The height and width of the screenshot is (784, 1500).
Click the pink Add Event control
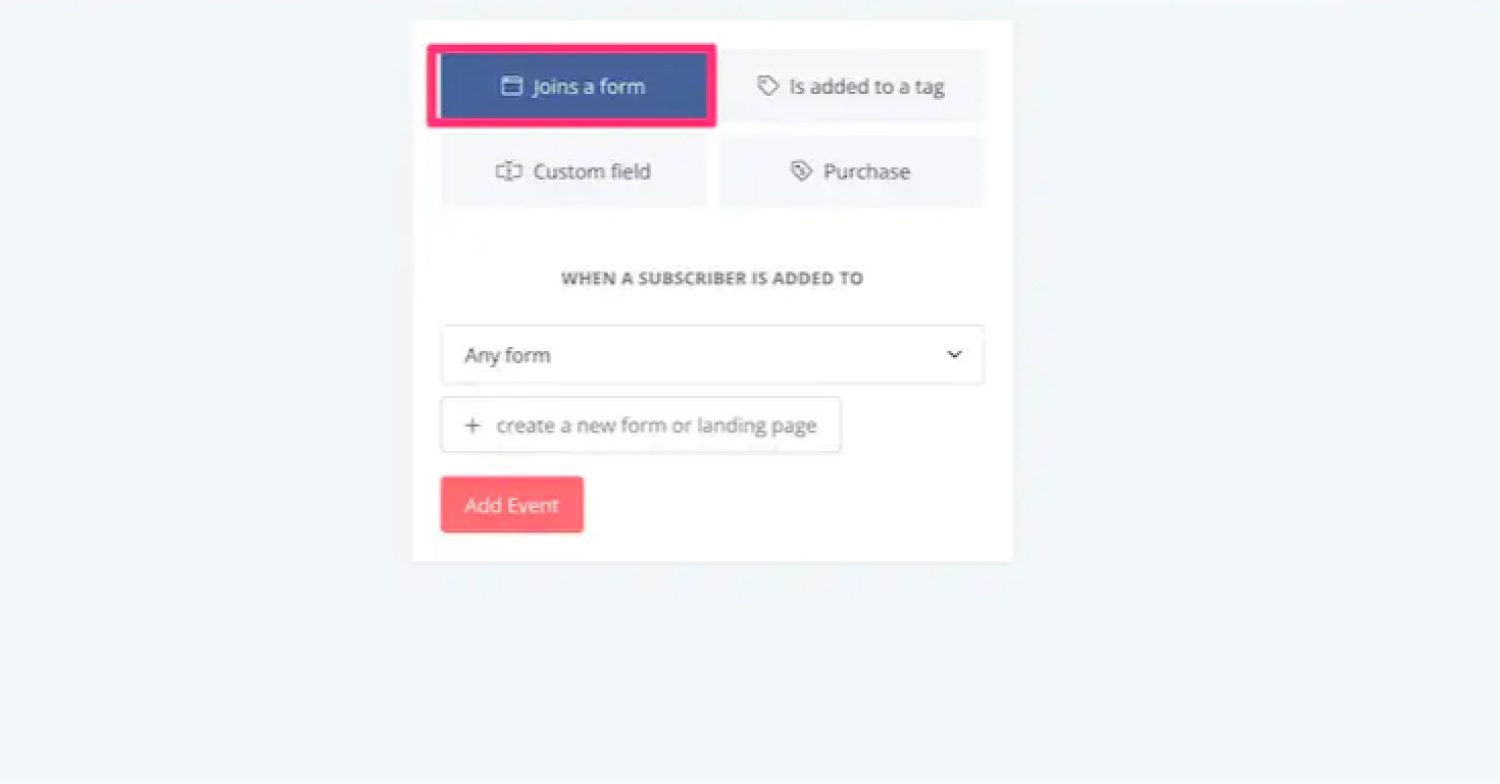pos(511,504)
